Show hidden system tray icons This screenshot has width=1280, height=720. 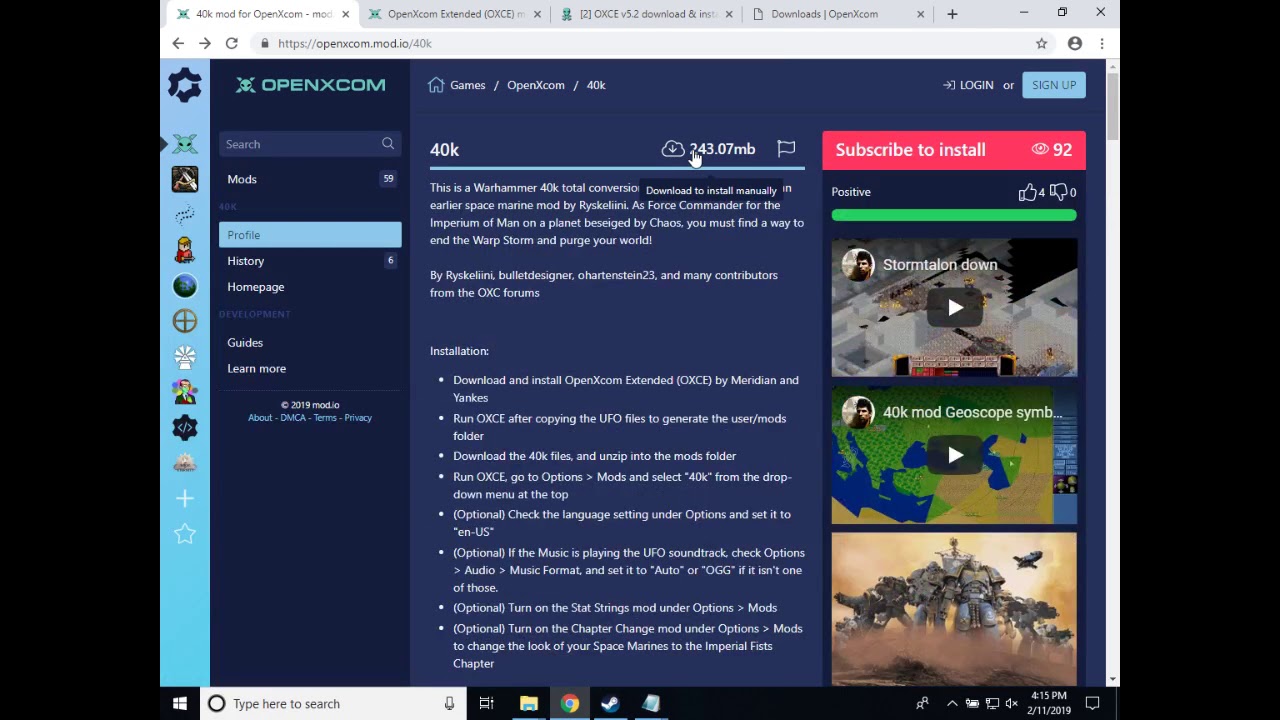(952, 704)
